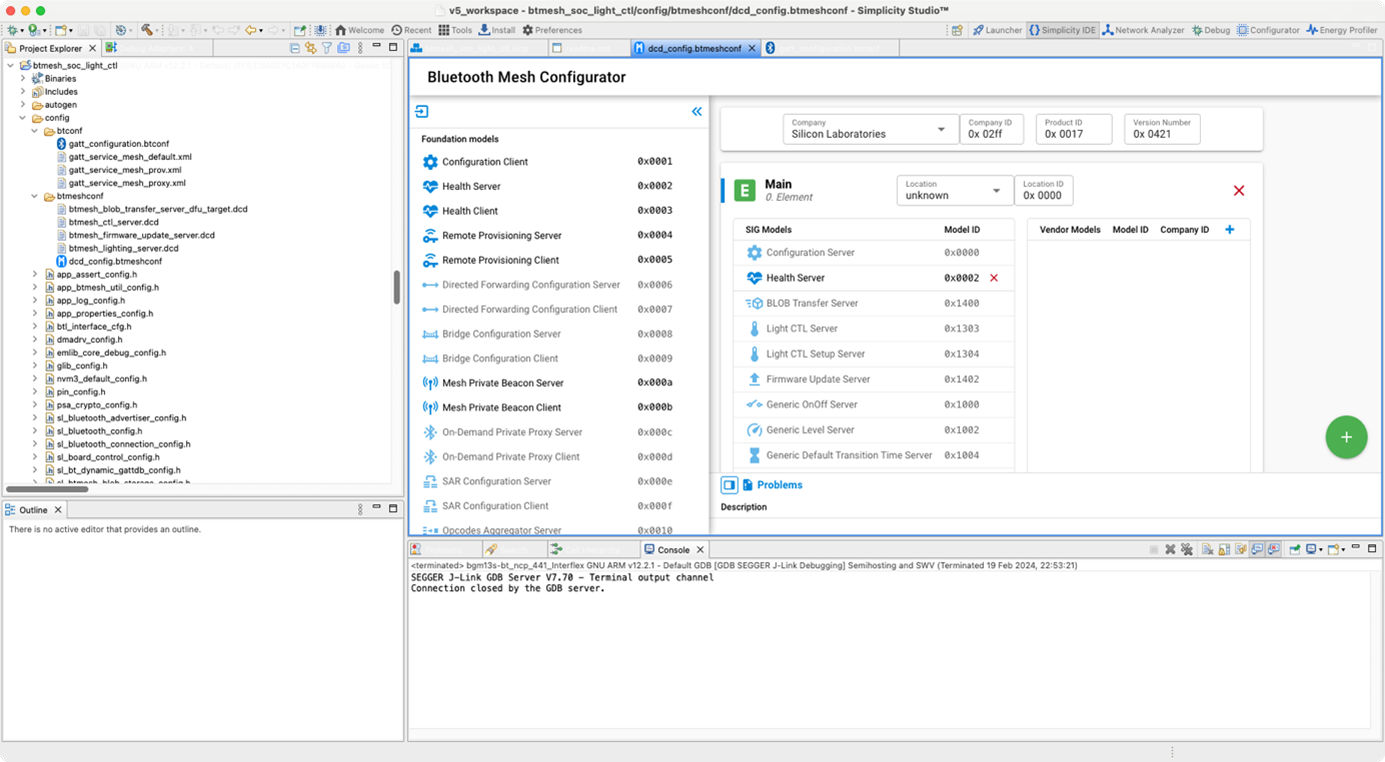The image size is (1385, 762).
Task: Open the Location dropdown
Action: (996, 190)
